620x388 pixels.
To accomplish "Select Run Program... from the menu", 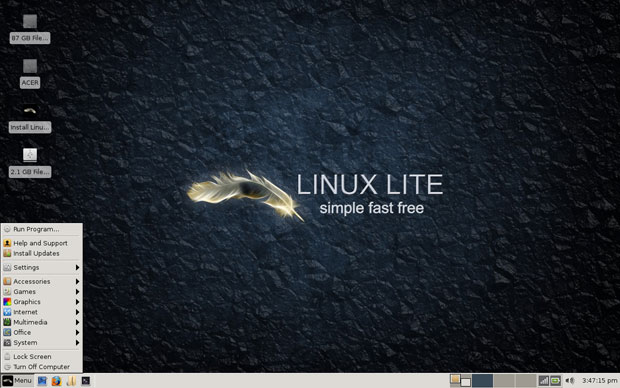I will pos(42,229).
